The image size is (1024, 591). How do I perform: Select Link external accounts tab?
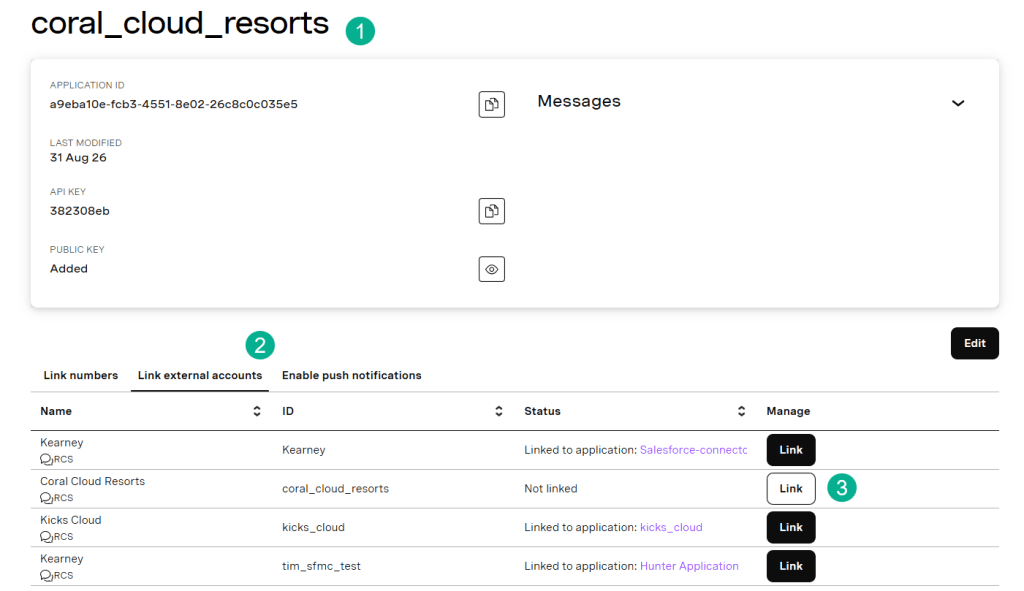pyautogui.click(x=200, y=375)
